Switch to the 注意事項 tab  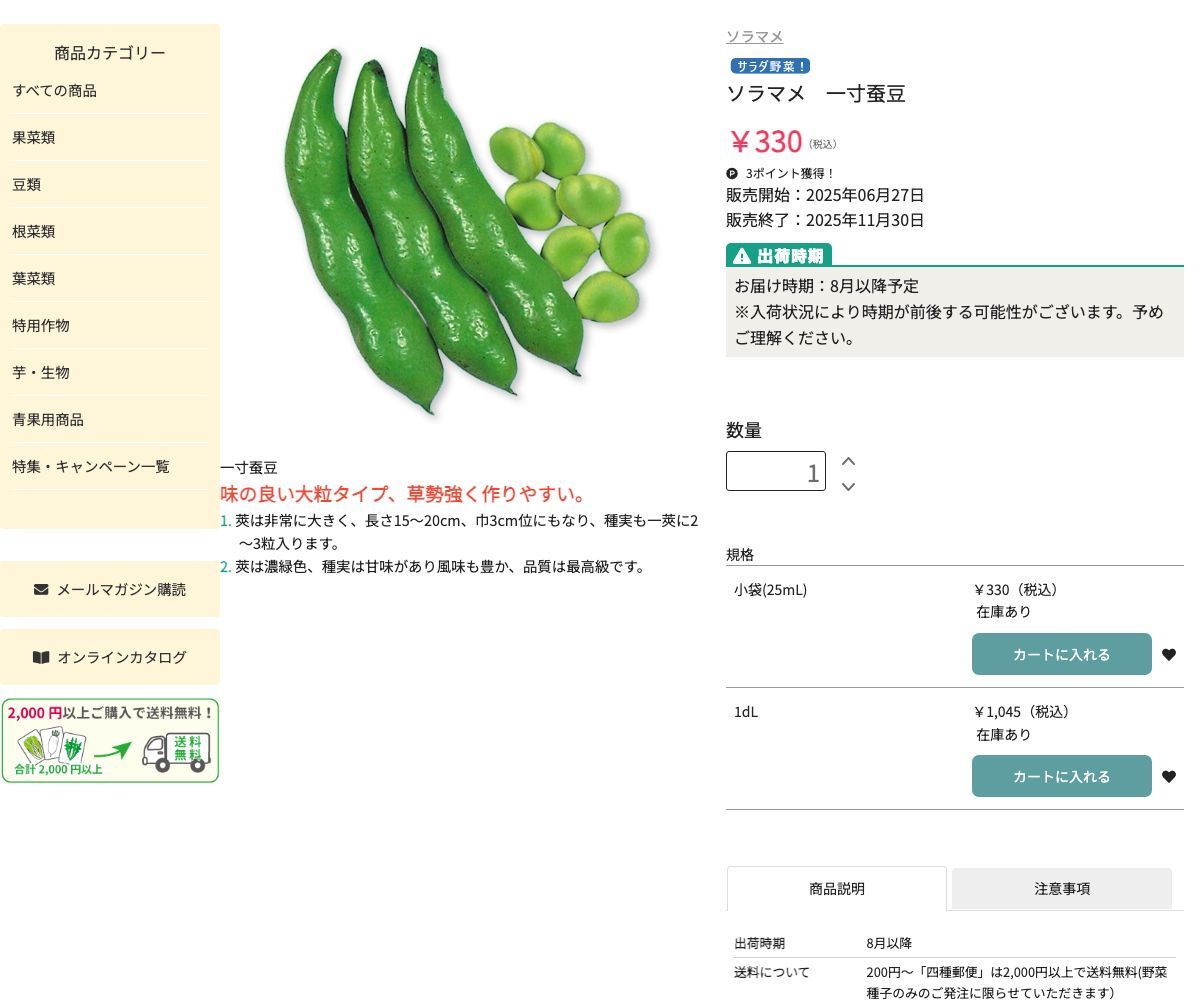click(x=1061, y=888)
